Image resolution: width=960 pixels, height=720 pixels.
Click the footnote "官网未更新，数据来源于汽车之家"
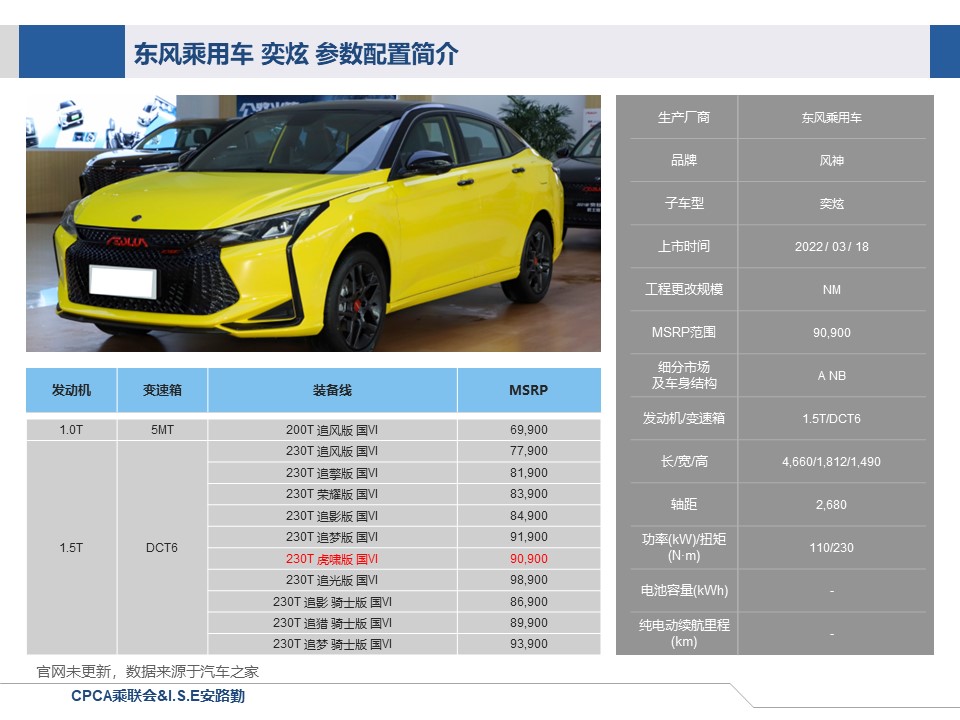pos(148,672)
